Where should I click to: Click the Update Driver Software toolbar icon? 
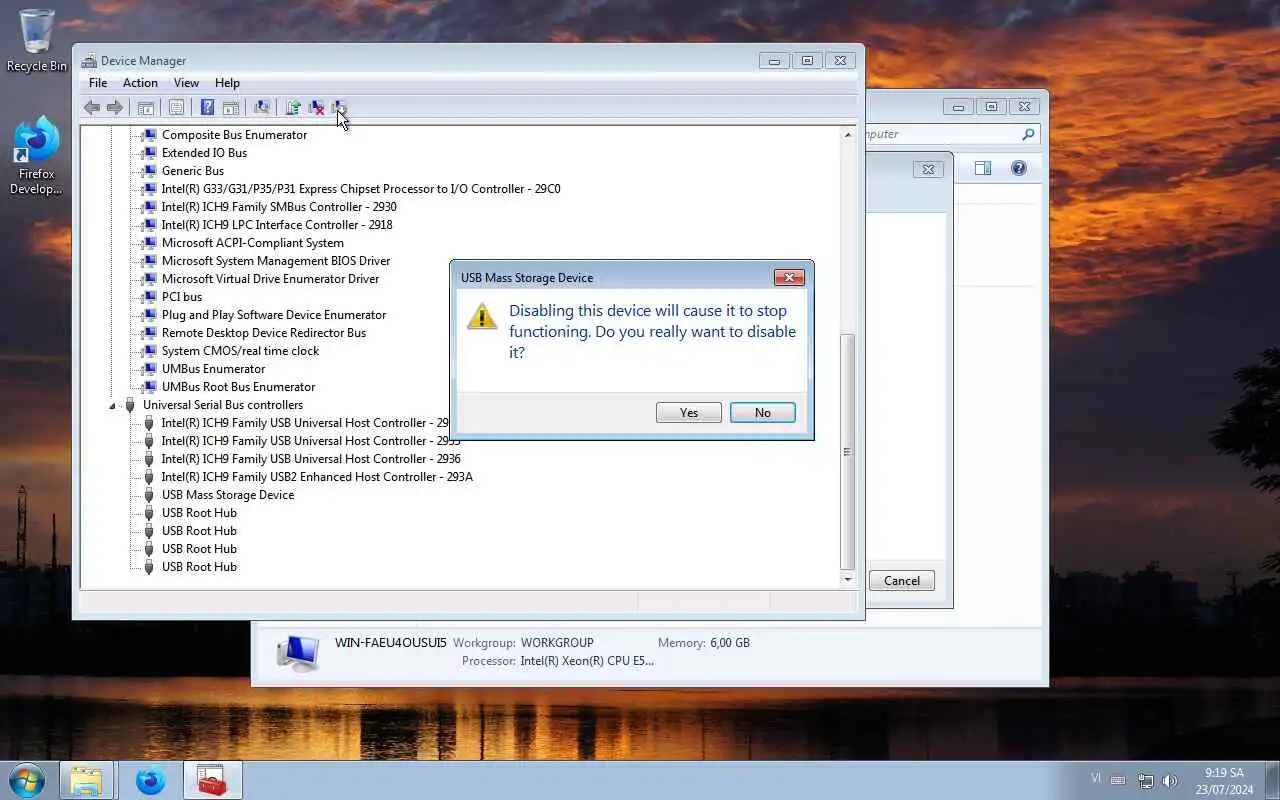[293, 108]
